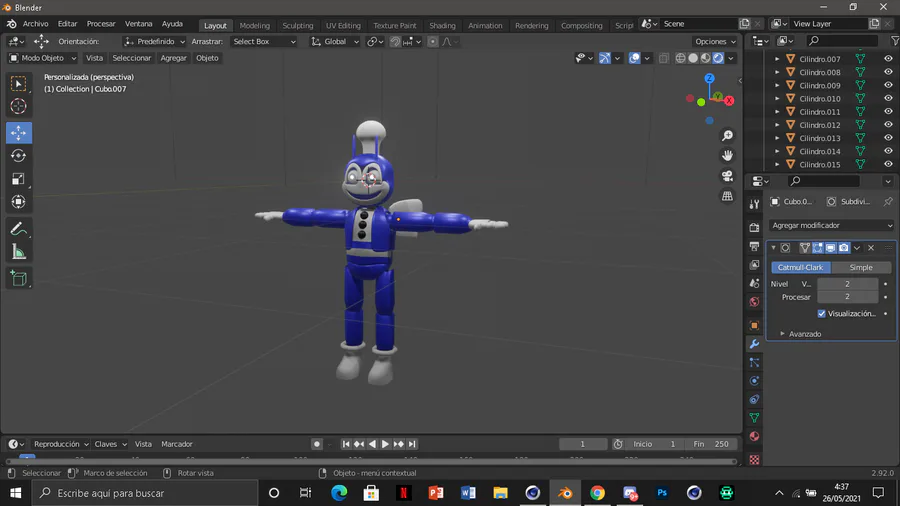Select the Scale tool
Image resolution: width=900 pixels, height=506 pixels.
pyautogui.click(x=18, y=178)
